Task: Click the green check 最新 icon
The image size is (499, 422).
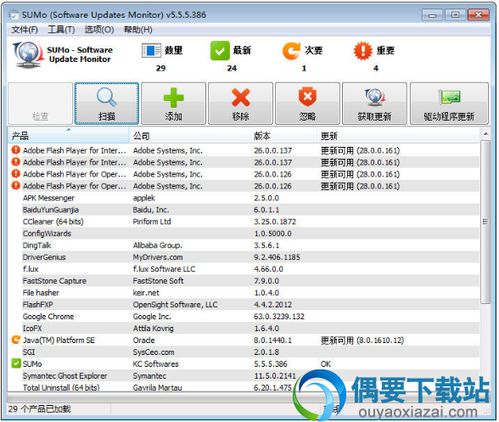Action: click(x=220, y=51)
